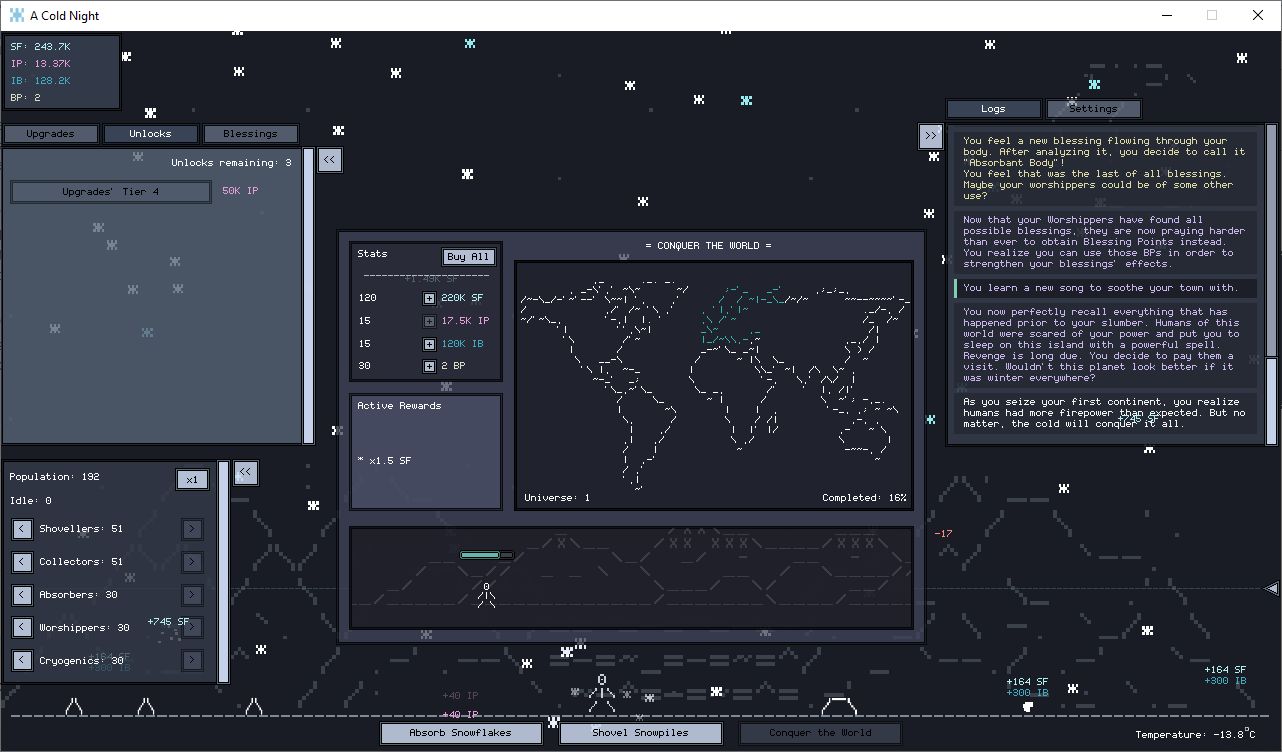The height and width of the screenshot is (752, 1282).
Task: Click the stick figure in the conquest battle strip
Action: pyautogui.click(x=486, y=595)
